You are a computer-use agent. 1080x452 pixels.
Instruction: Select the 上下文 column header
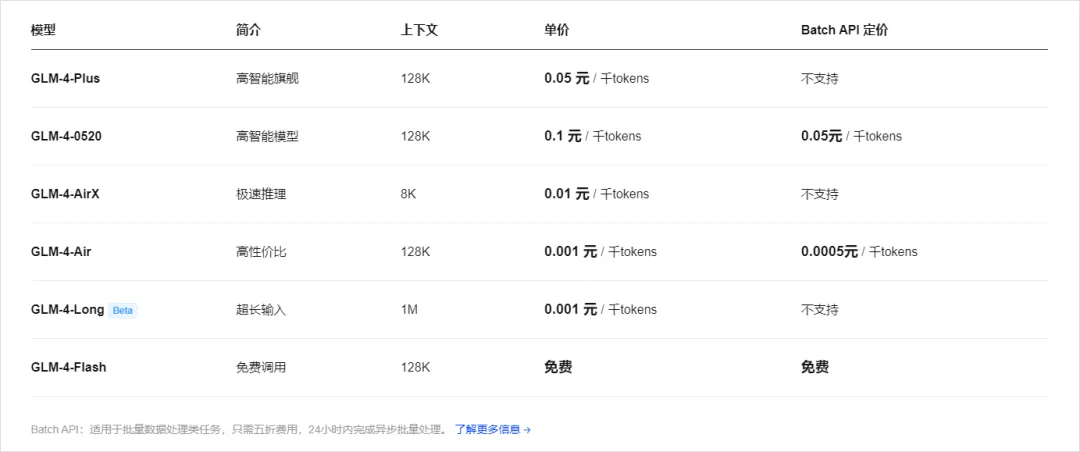419,30
